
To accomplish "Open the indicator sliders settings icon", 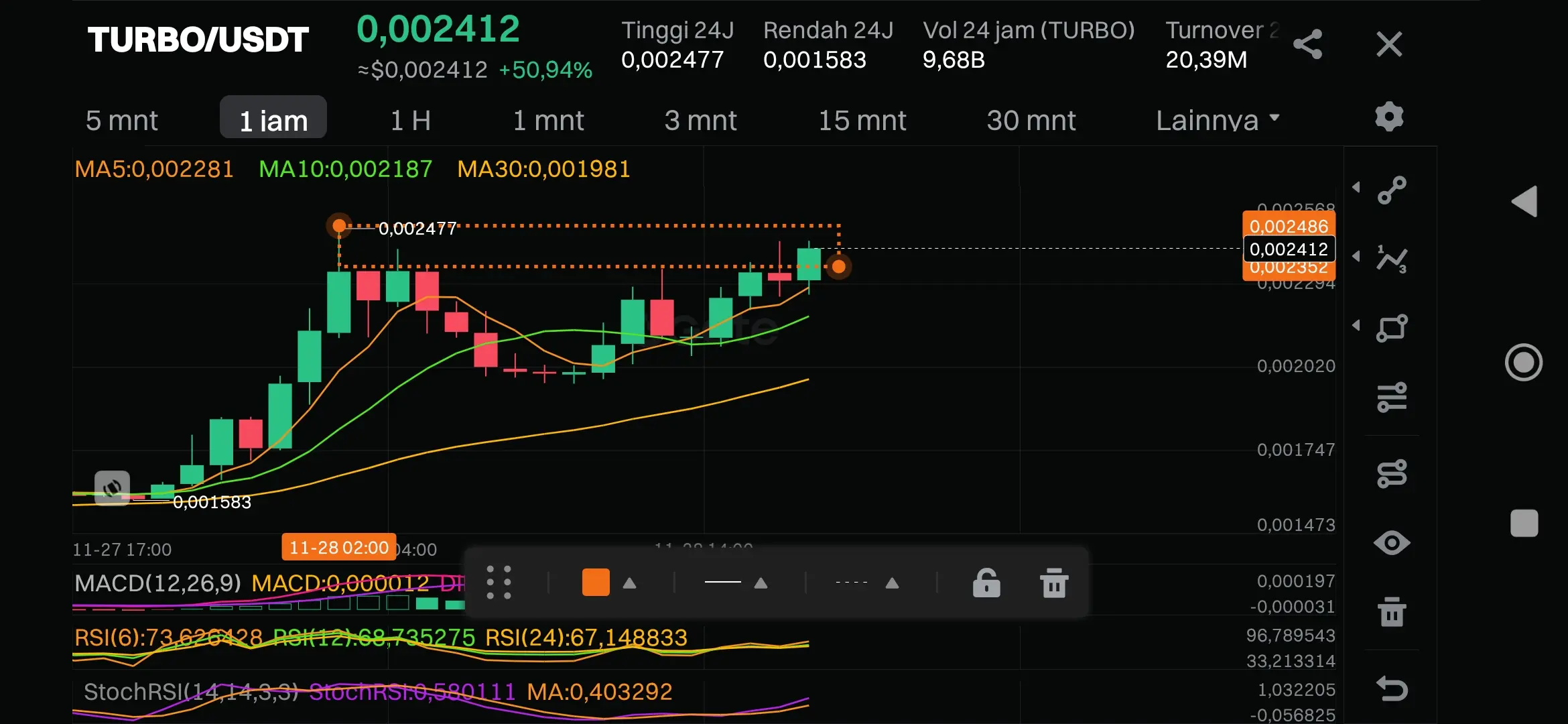I will coord(1392,398).
